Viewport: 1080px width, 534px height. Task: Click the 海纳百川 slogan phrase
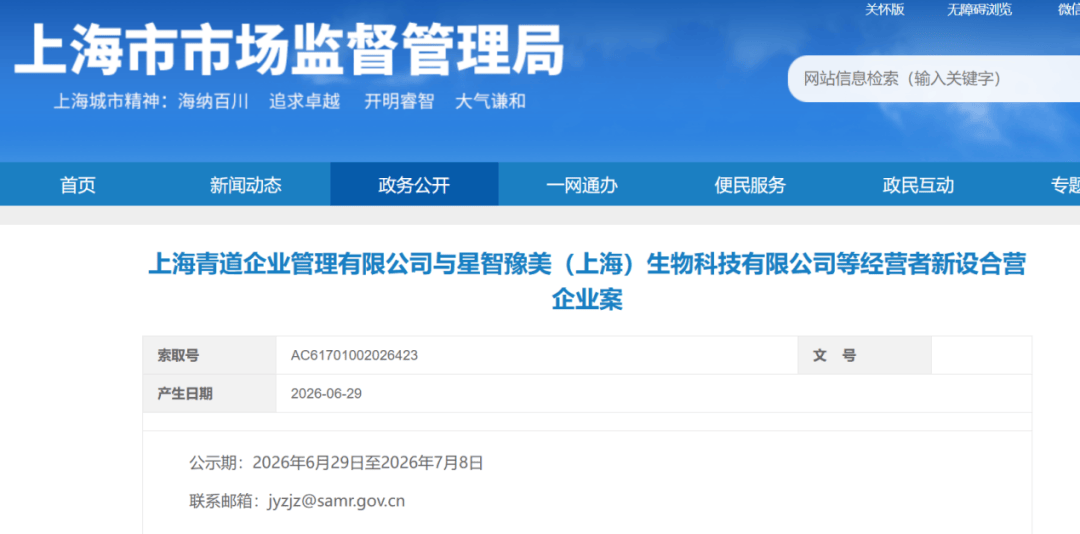click(x=213, y=101)
